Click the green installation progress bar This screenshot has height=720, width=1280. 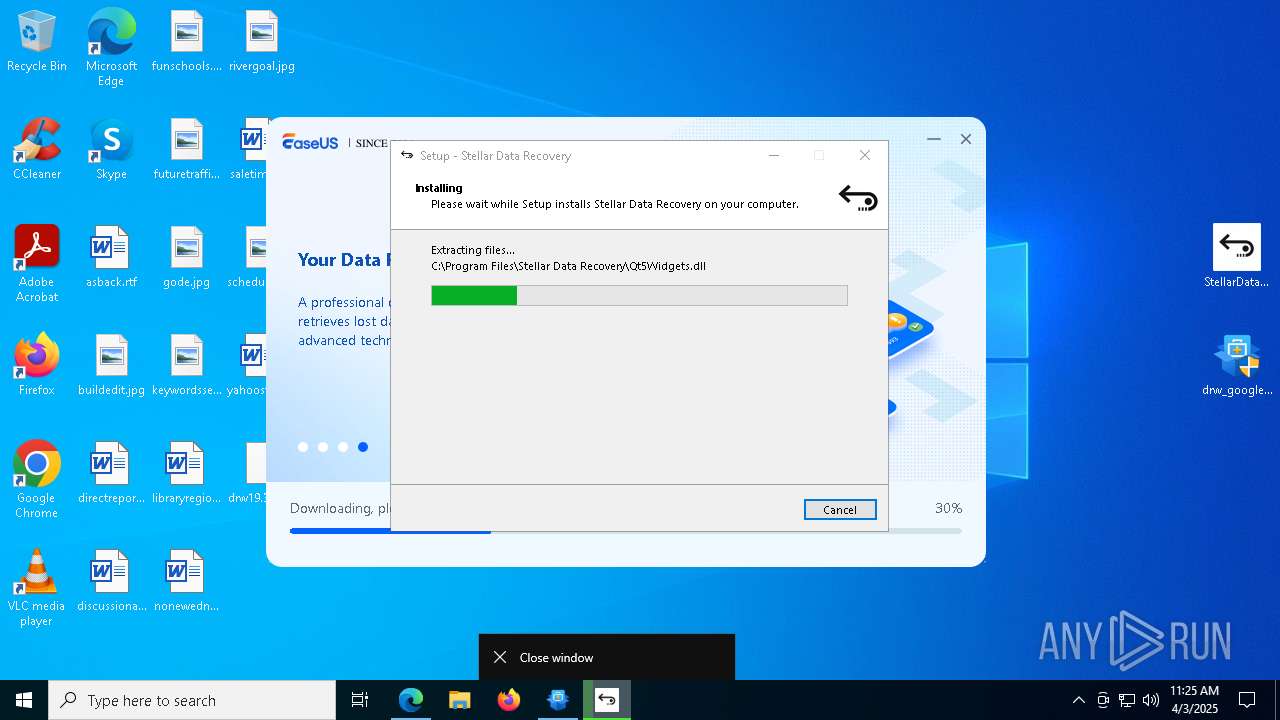tap(639, 295)
